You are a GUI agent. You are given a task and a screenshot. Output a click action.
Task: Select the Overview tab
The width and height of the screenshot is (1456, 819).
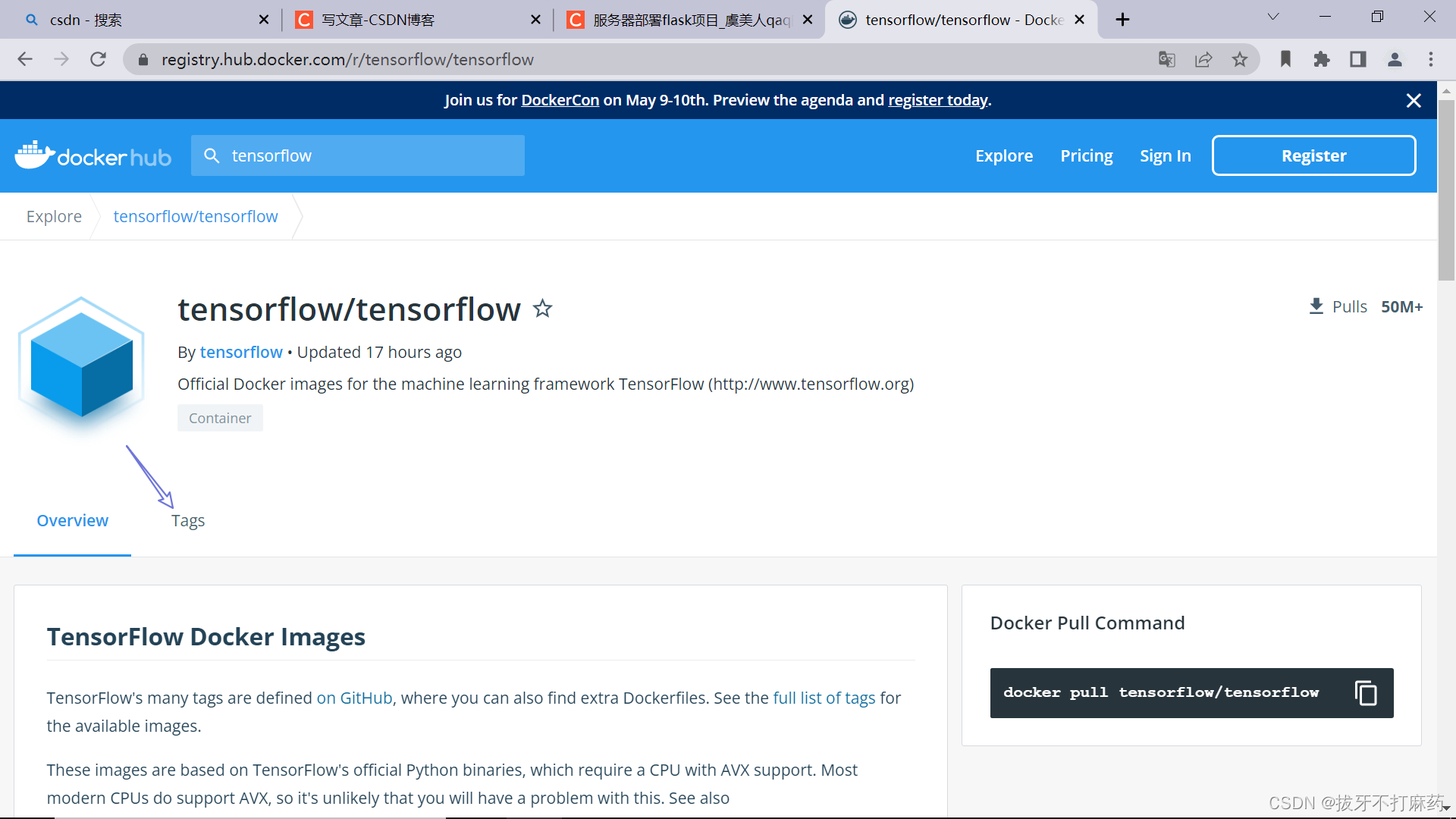click(73, 521)
